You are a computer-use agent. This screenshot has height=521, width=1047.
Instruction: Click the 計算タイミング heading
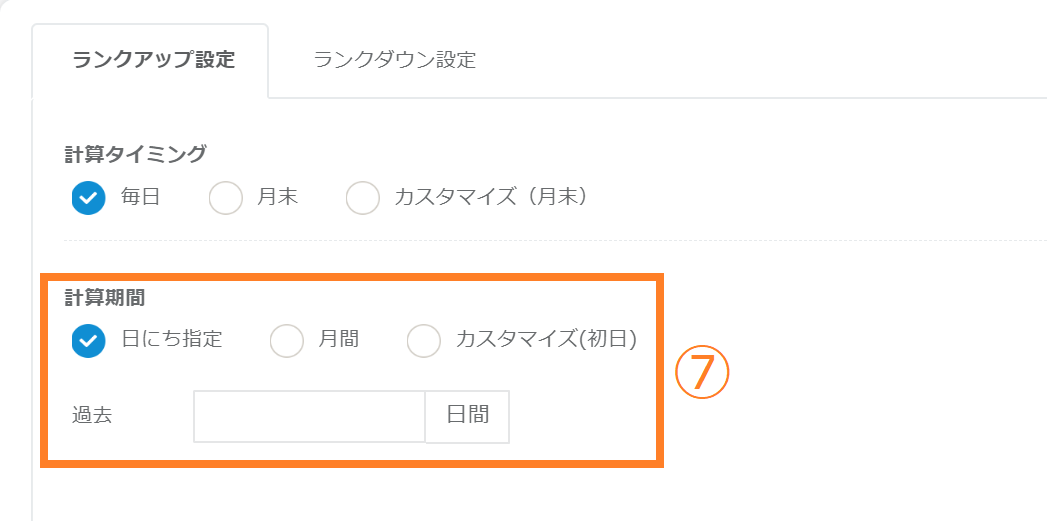point(135,153)
